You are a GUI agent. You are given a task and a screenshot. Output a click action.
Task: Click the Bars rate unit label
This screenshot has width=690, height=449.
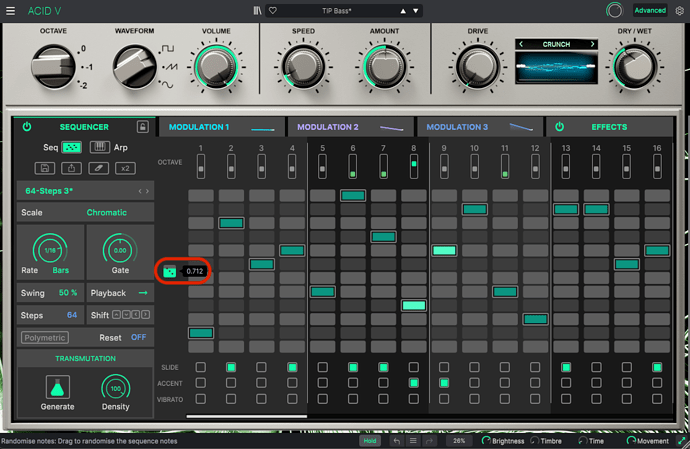point(61,270)
